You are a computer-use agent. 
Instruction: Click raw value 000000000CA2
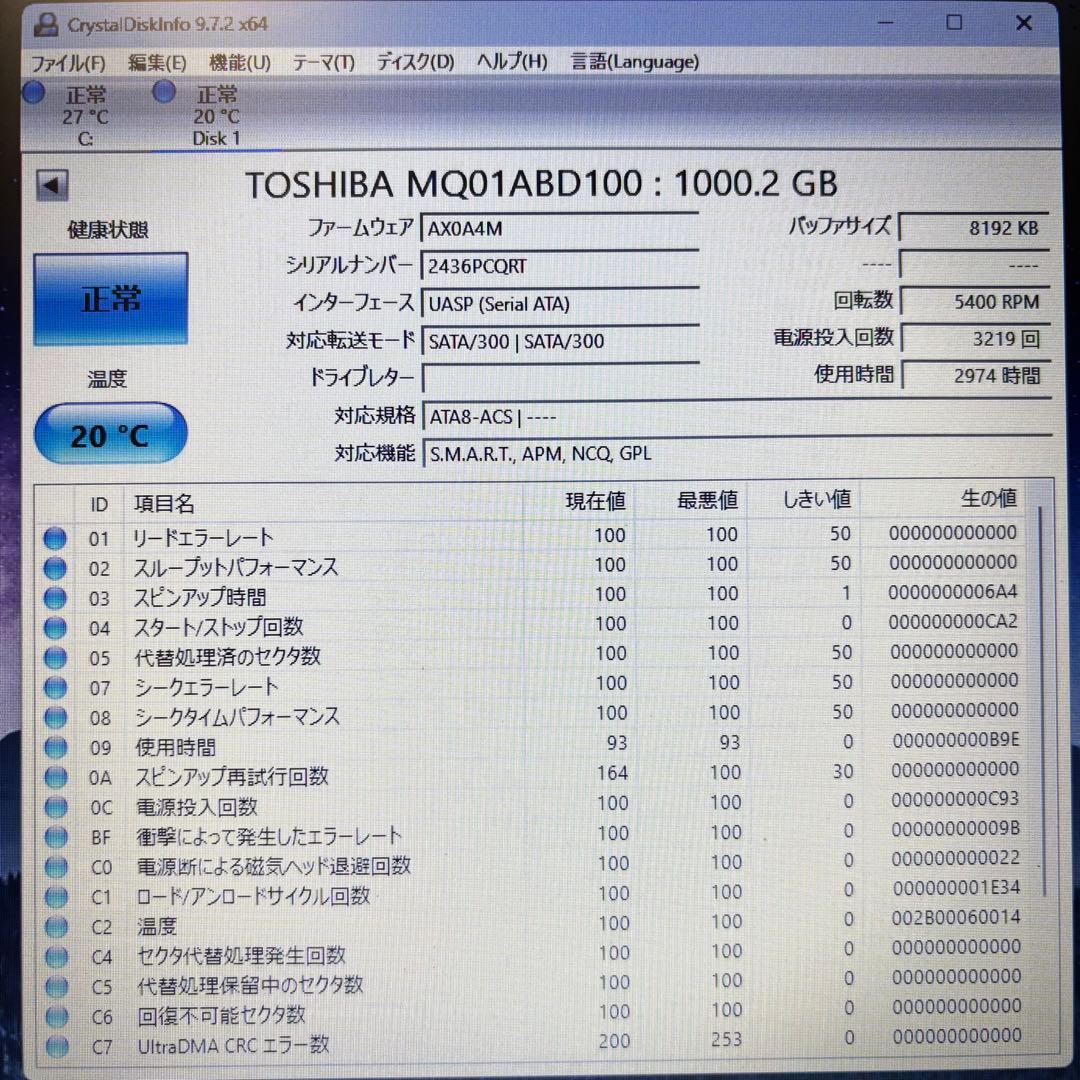[953, 622]
